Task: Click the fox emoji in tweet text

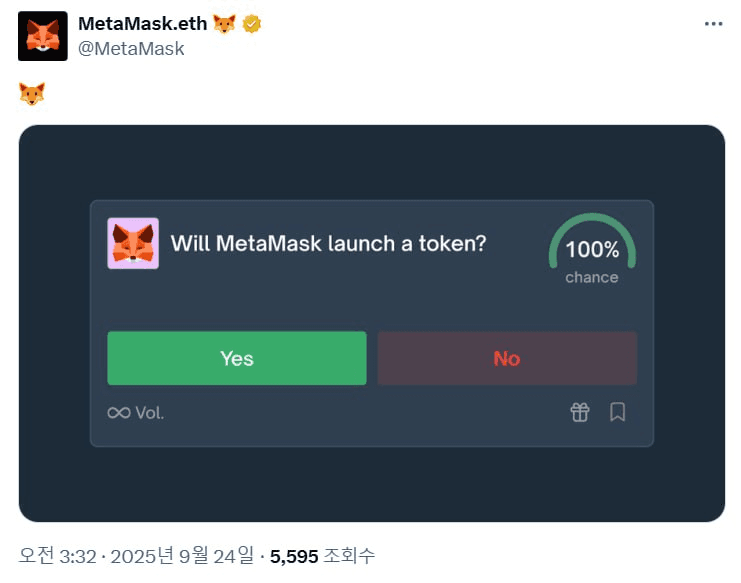Action: coord(32,94)
